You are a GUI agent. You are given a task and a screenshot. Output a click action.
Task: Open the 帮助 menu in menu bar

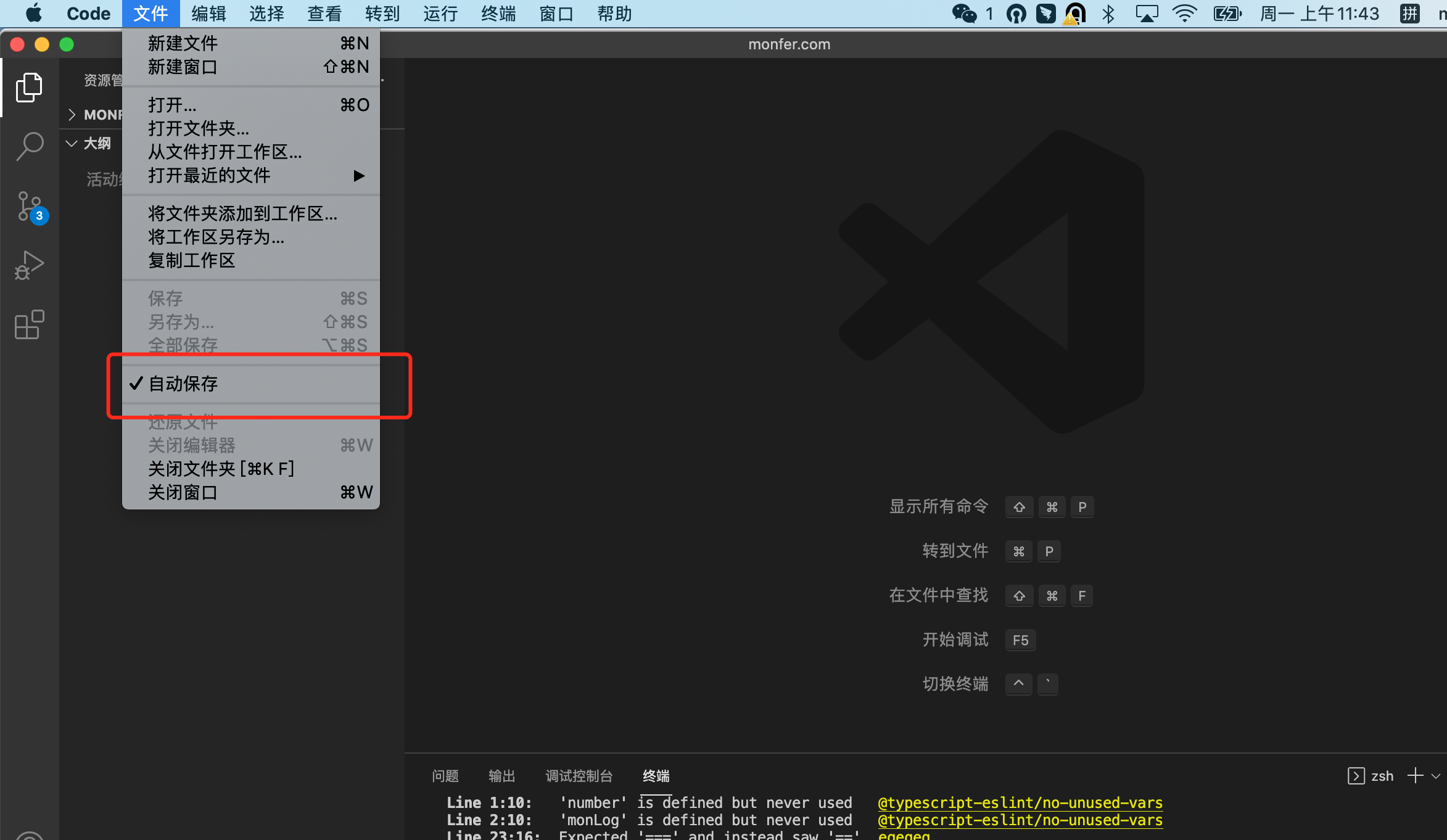(x=614, y=14)
